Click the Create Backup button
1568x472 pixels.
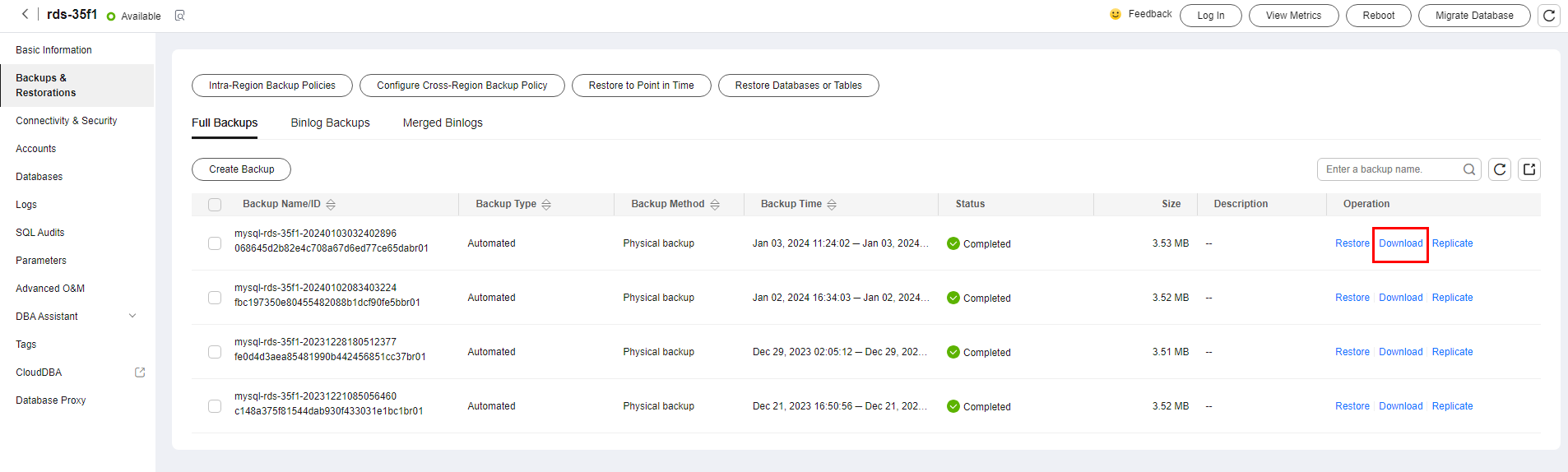(x=241, y=169)
